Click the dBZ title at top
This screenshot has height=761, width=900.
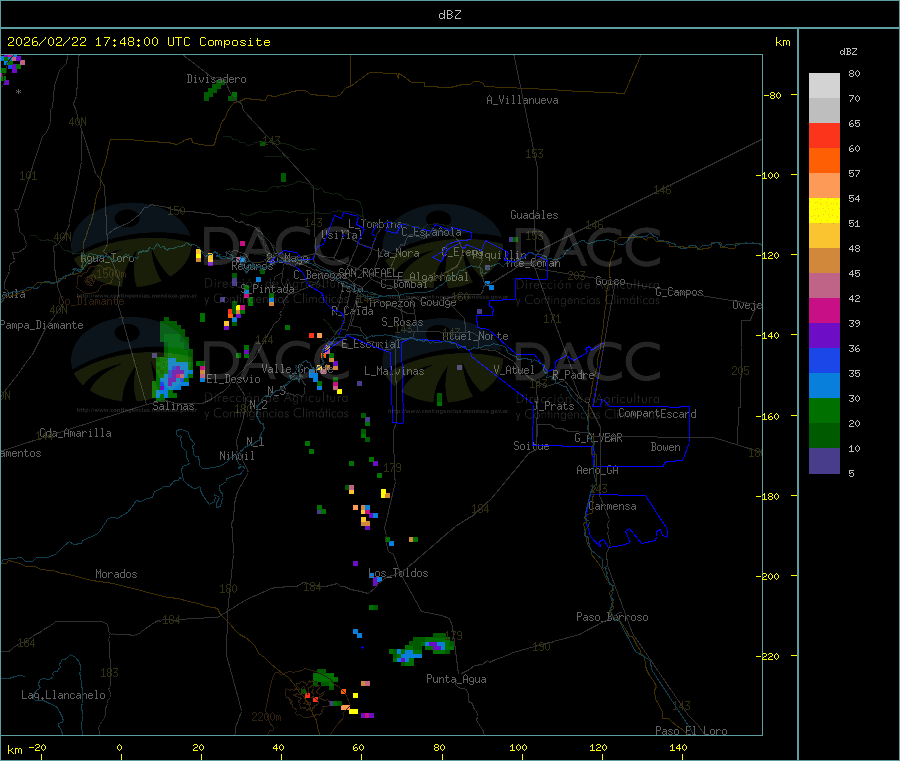point(449,15)
